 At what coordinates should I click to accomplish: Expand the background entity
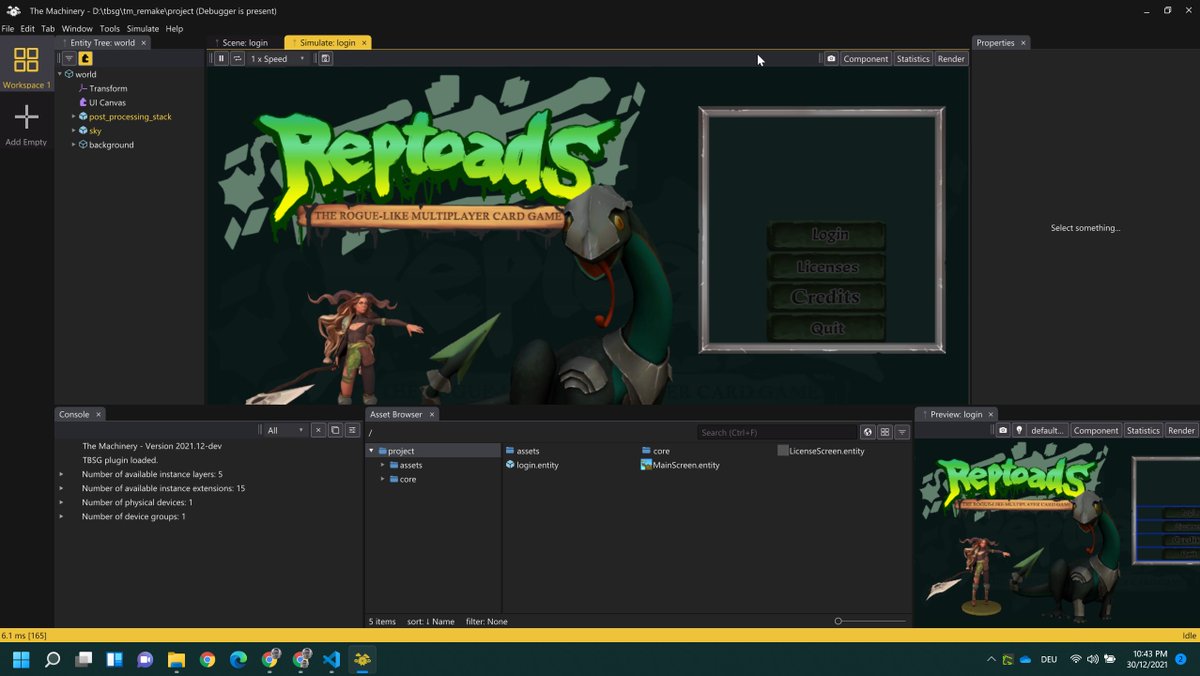74,144
